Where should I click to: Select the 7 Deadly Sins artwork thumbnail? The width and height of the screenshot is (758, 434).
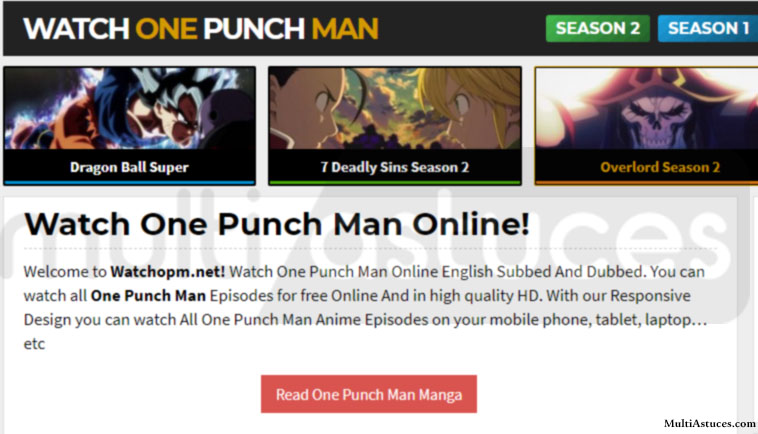pos(395,108)
